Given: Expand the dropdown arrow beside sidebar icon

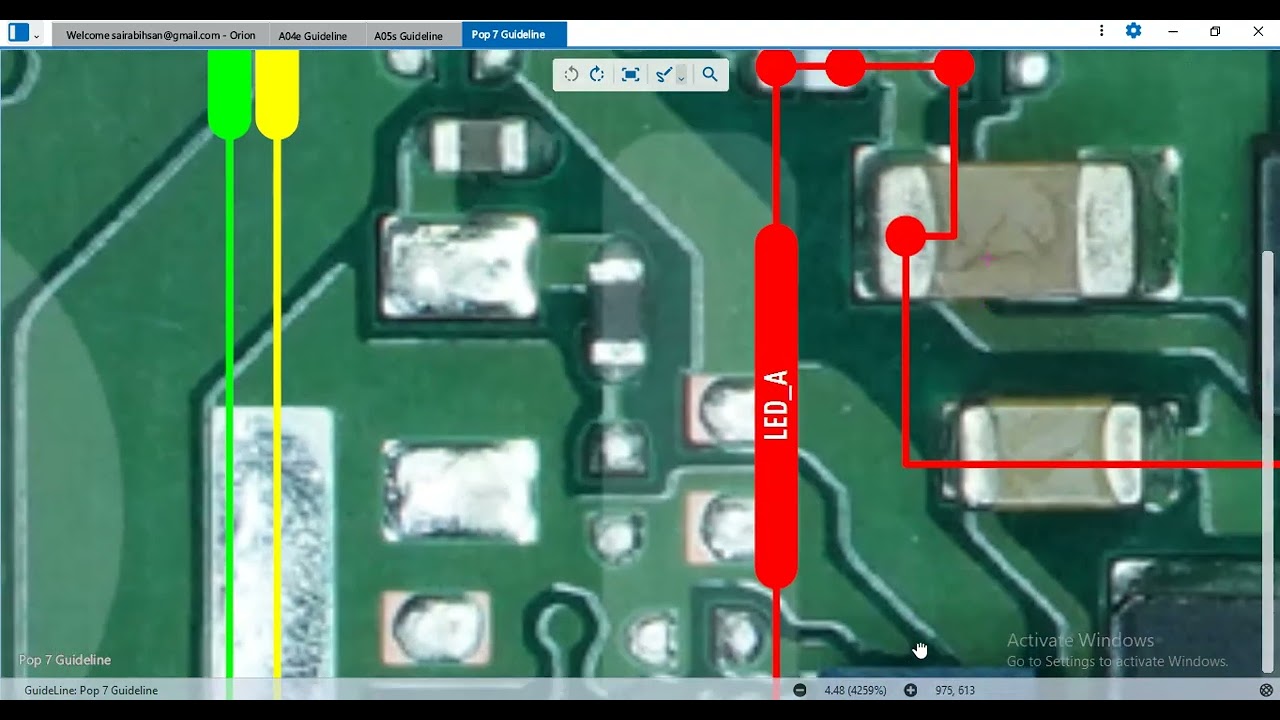Looking at the screenshot, I should click(x=37, y=36).
